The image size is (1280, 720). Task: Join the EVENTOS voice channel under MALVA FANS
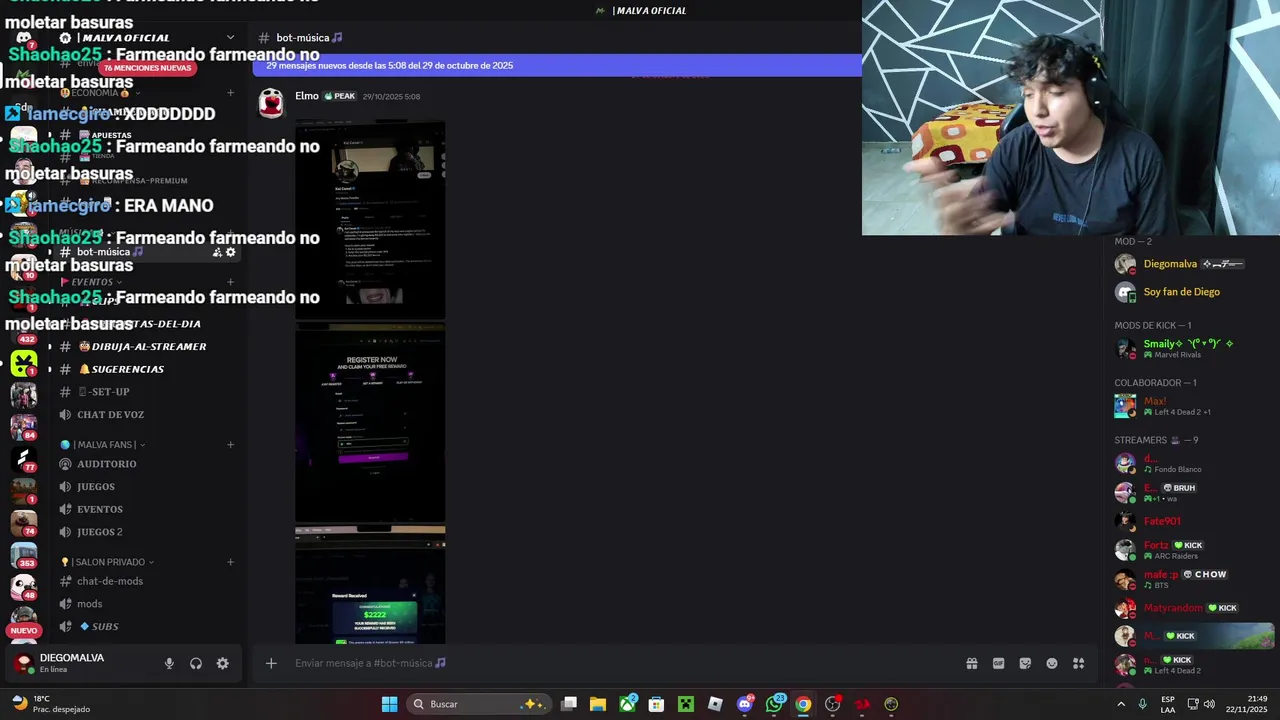(x=147, y=509)
